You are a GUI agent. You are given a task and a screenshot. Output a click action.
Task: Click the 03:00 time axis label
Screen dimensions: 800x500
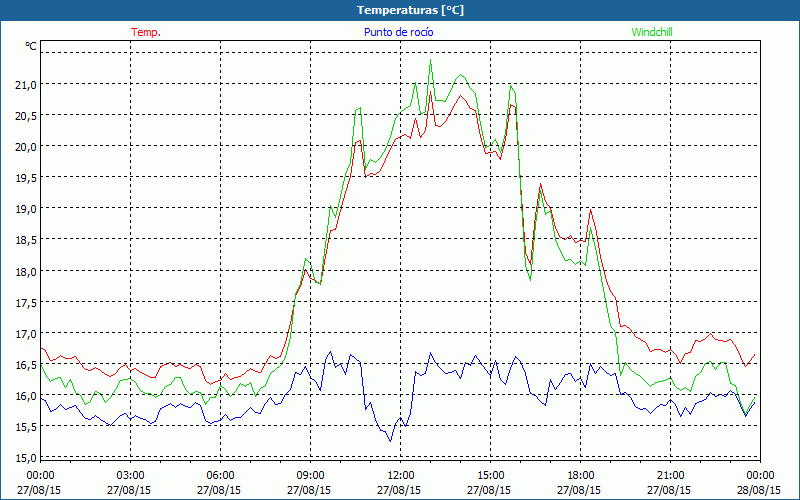[x=130, y=476]
